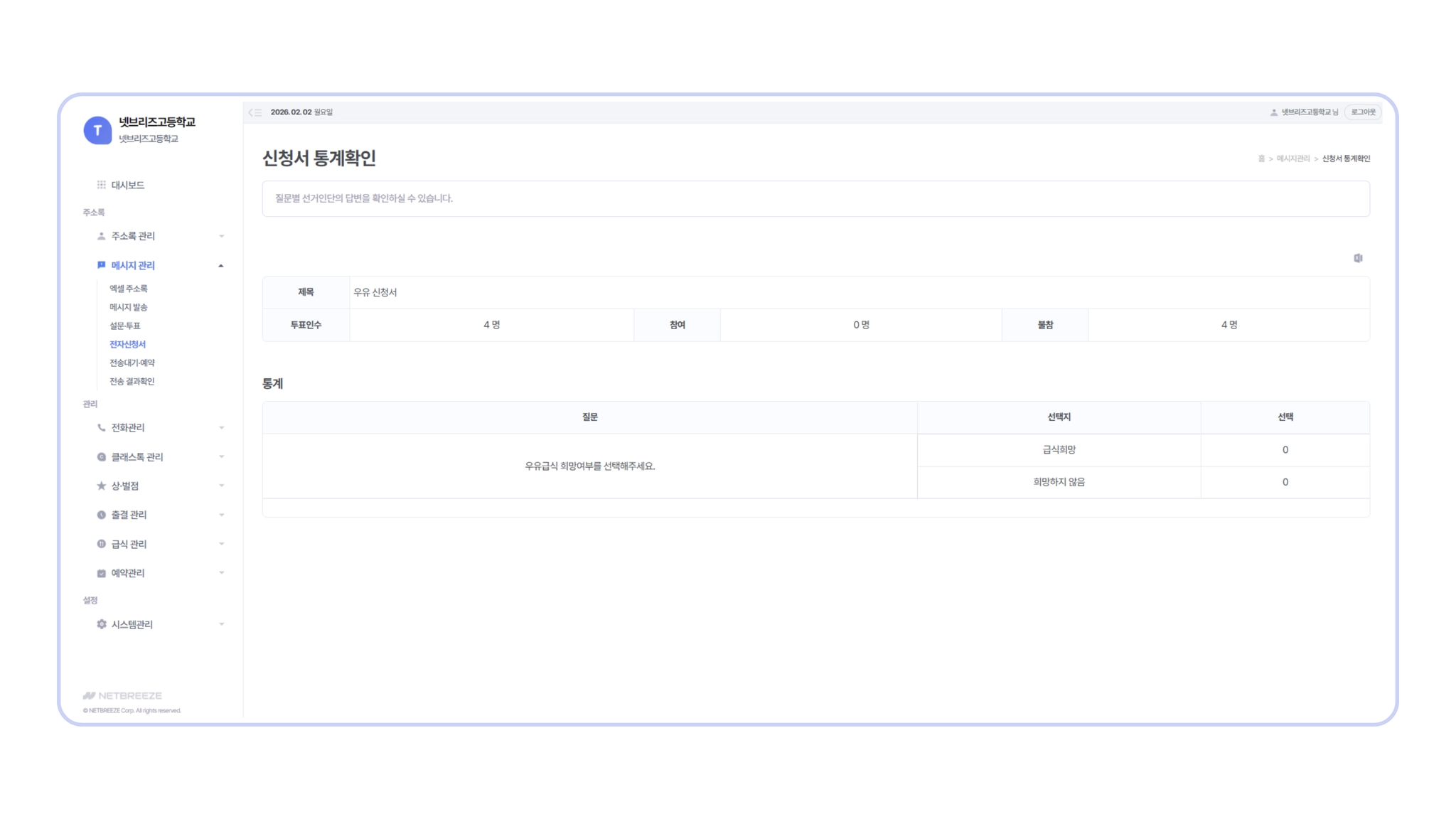
Task: Click the blue T profile avatar
Action: 97,130
